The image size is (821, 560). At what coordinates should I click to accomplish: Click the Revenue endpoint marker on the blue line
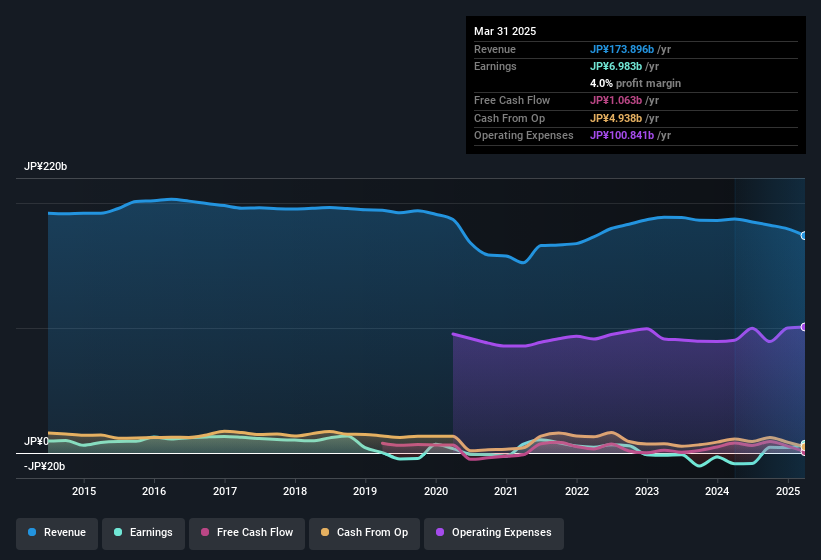tap(804, 236)
